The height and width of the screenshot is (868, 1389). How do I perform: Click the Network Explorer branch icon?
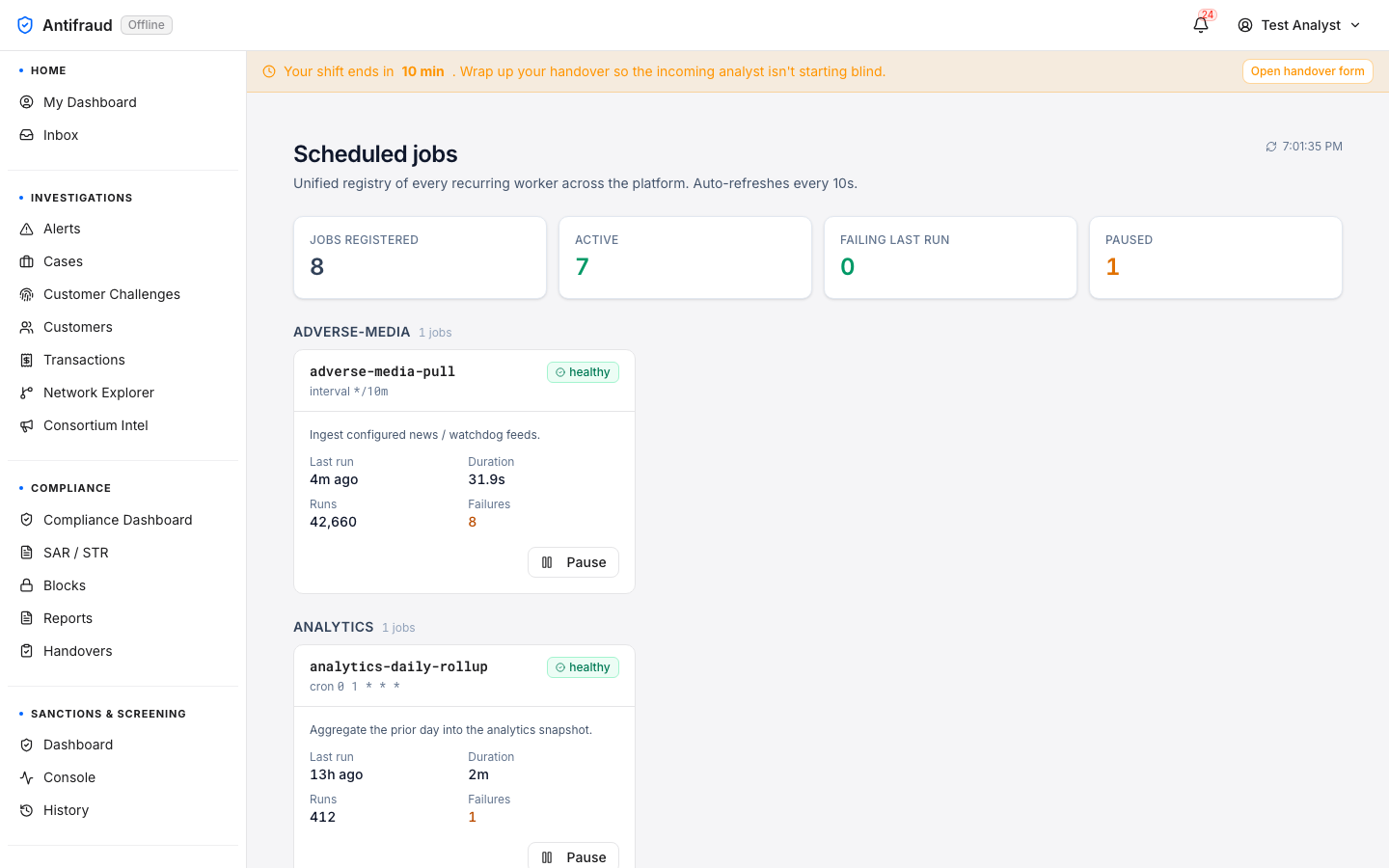point(27,393)
